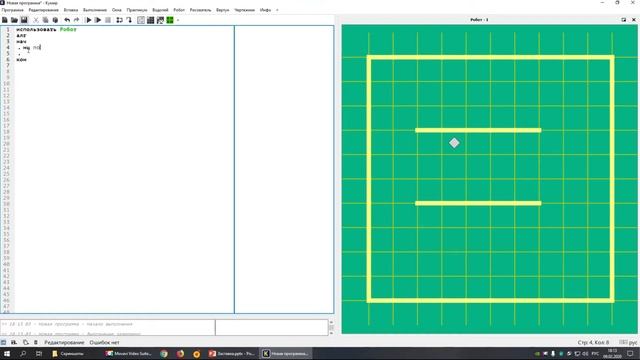640x360 pixels.
Task: Open the Редактирование menu
Action: (43, 10)
